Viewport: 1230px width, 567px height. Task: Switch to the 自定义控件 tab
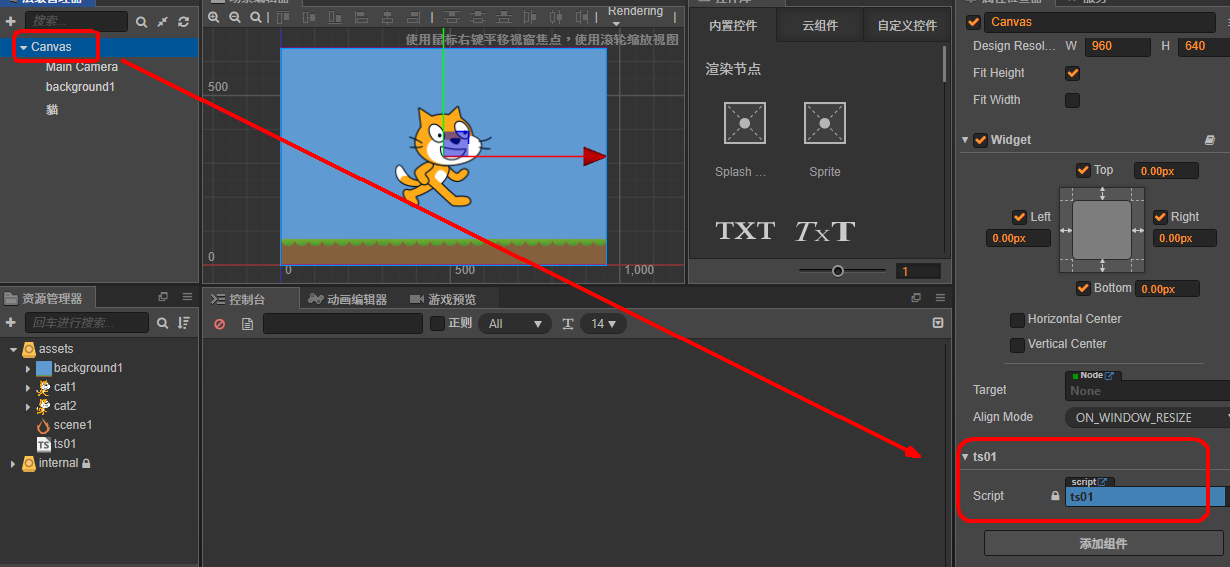click(907, 26)
